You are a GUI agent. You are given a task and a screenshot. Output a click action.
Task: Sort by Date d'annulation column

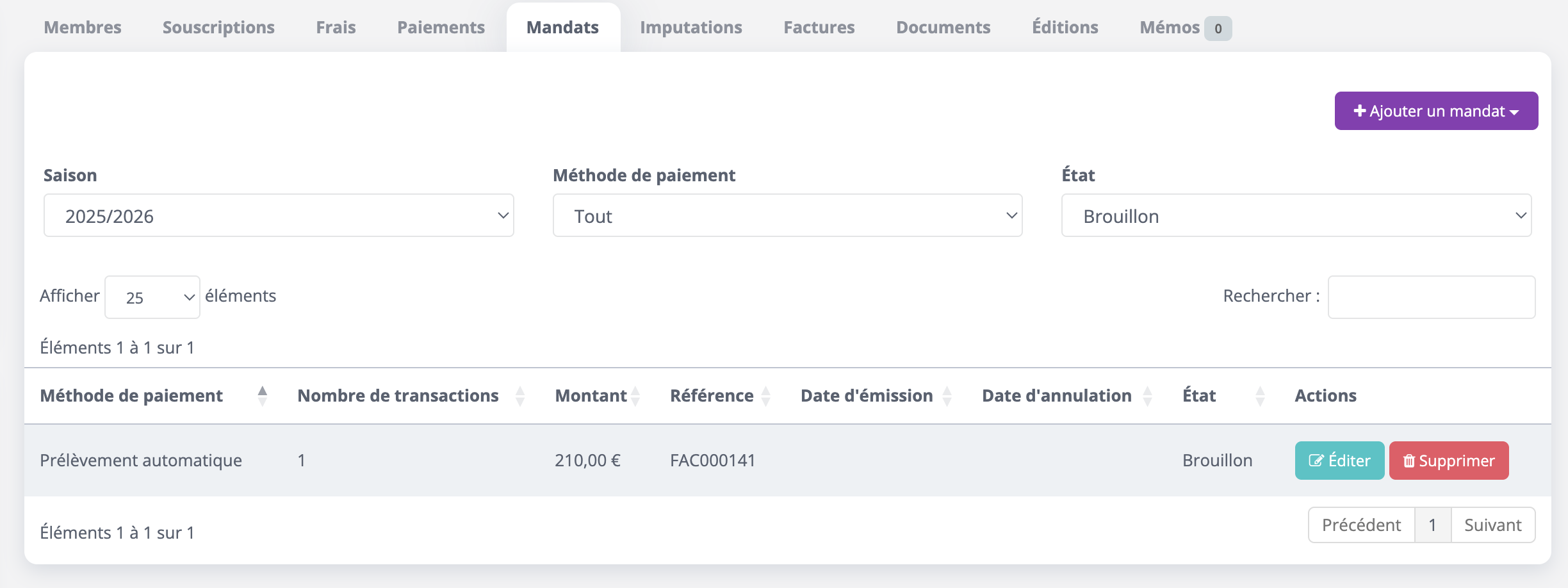(1147, 396)
